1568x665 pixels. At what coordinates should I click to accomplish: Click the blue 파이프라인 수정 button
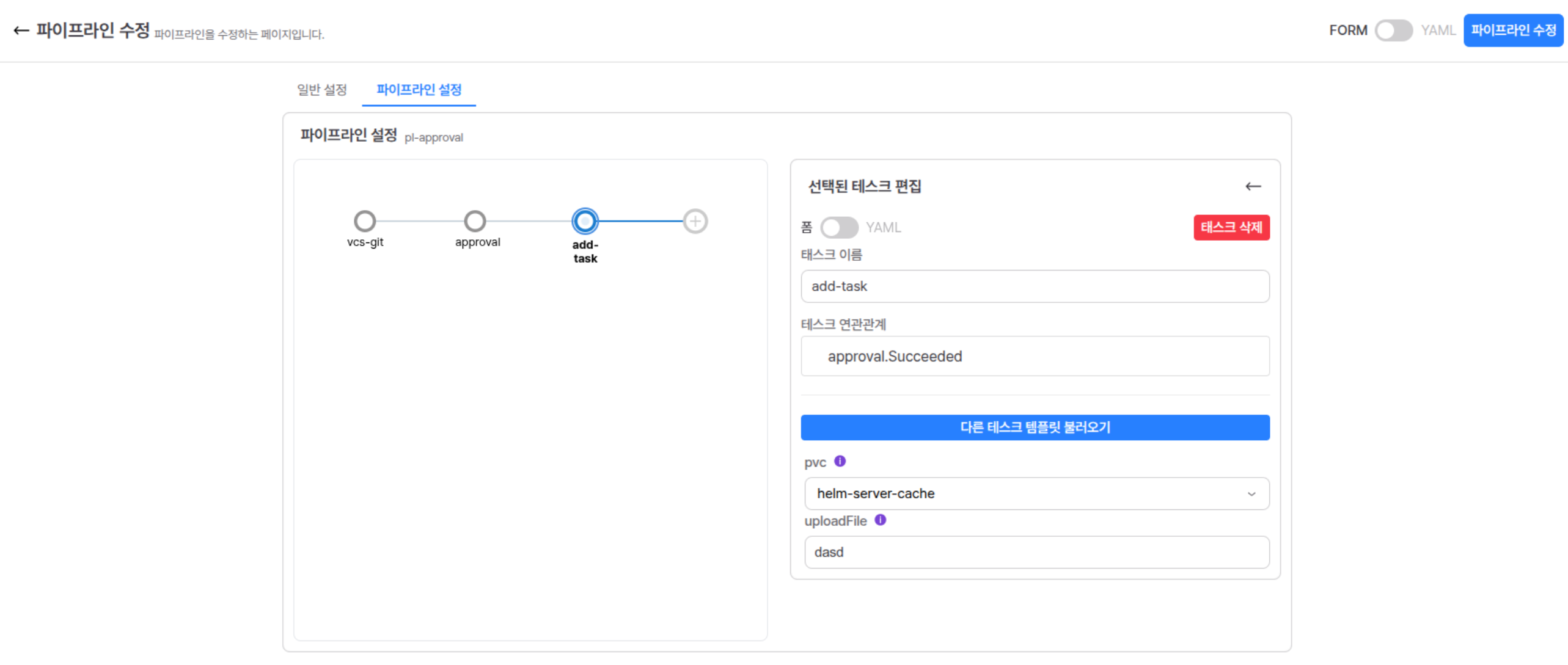pyautogui.click(x=1513, y=31)
